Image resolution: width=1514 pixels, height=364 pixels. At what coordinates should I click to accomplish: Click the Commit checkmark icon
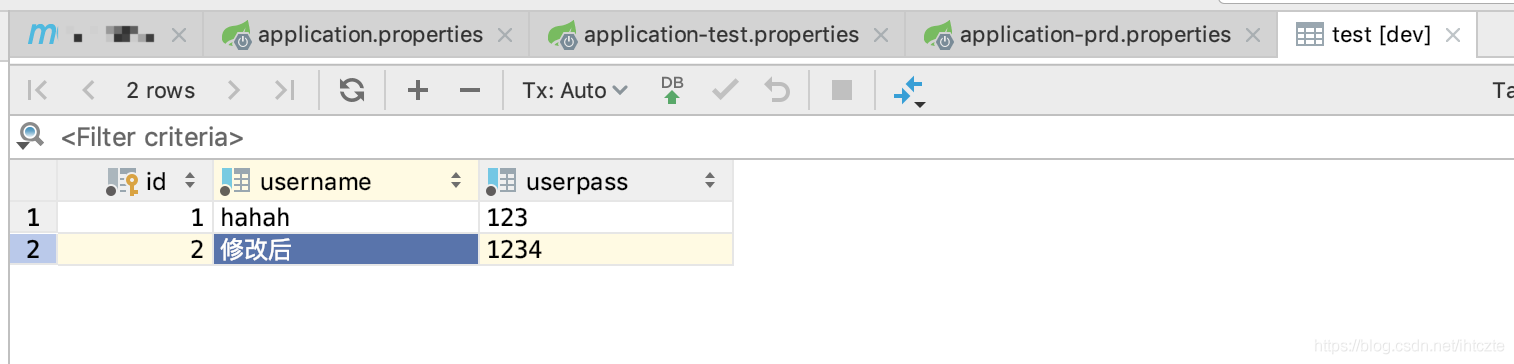[725, 90]
